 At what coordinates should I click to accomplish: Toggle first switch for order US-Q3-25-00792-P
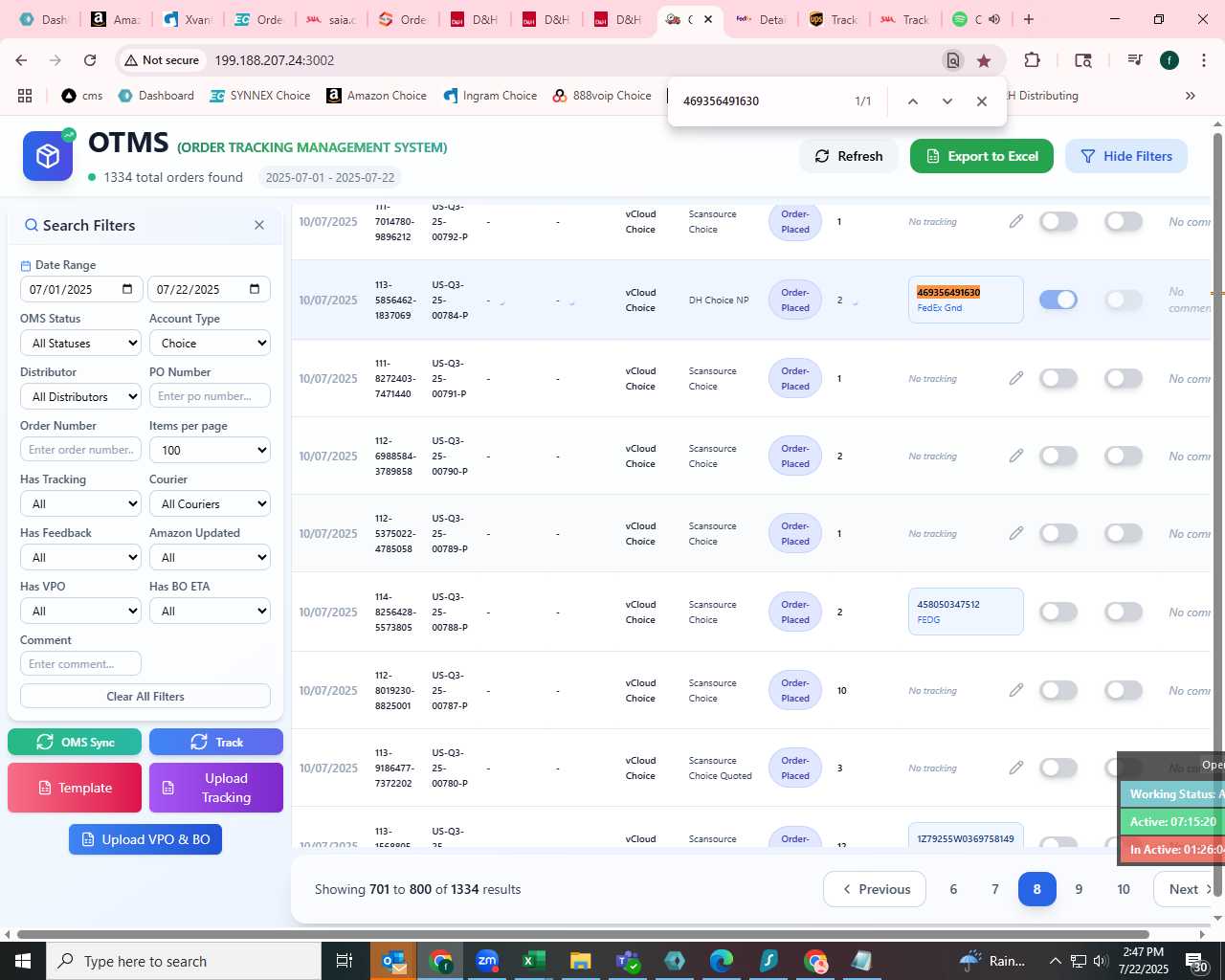(1058, 221)
